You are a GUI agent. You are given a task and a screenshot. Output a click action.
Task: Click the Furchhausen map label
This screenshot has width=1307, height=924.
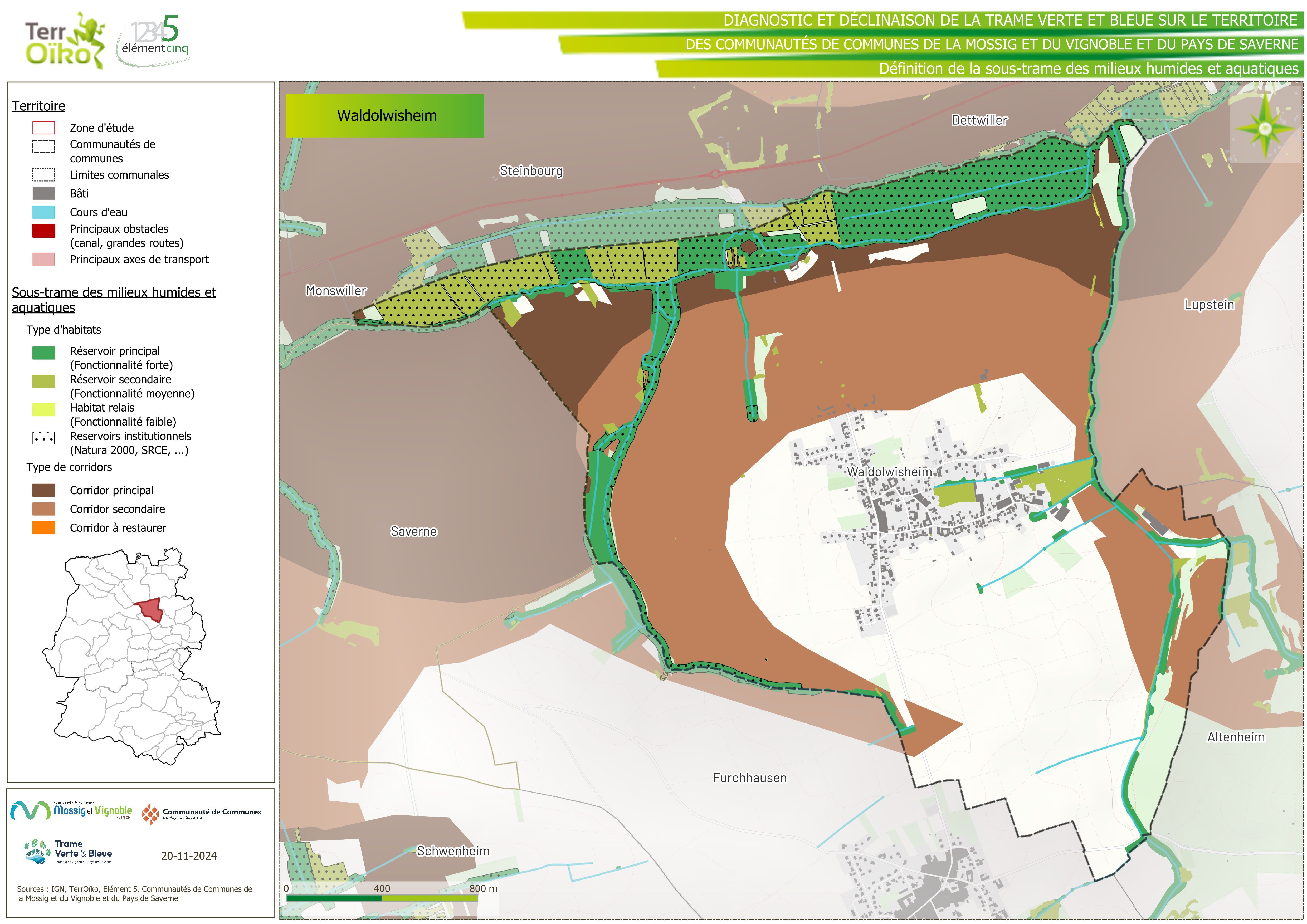750,778
